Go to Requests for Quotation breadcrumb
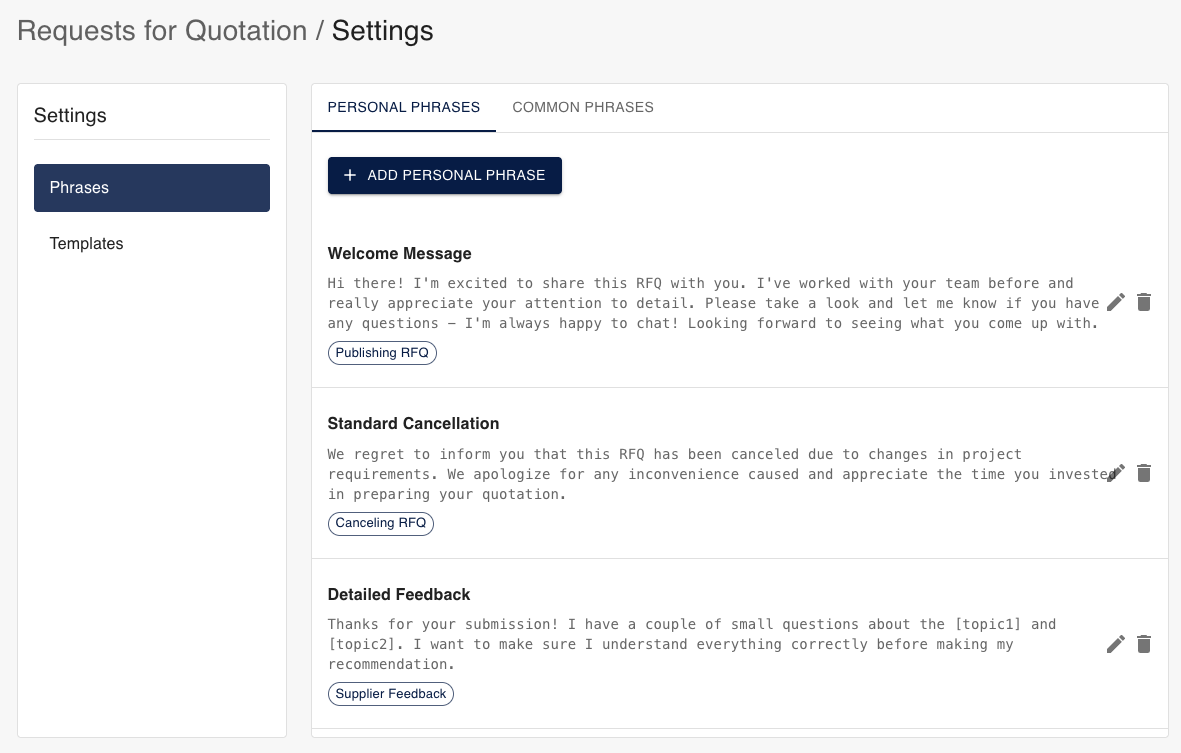The image size is (1181, 753). click(162, 31)
